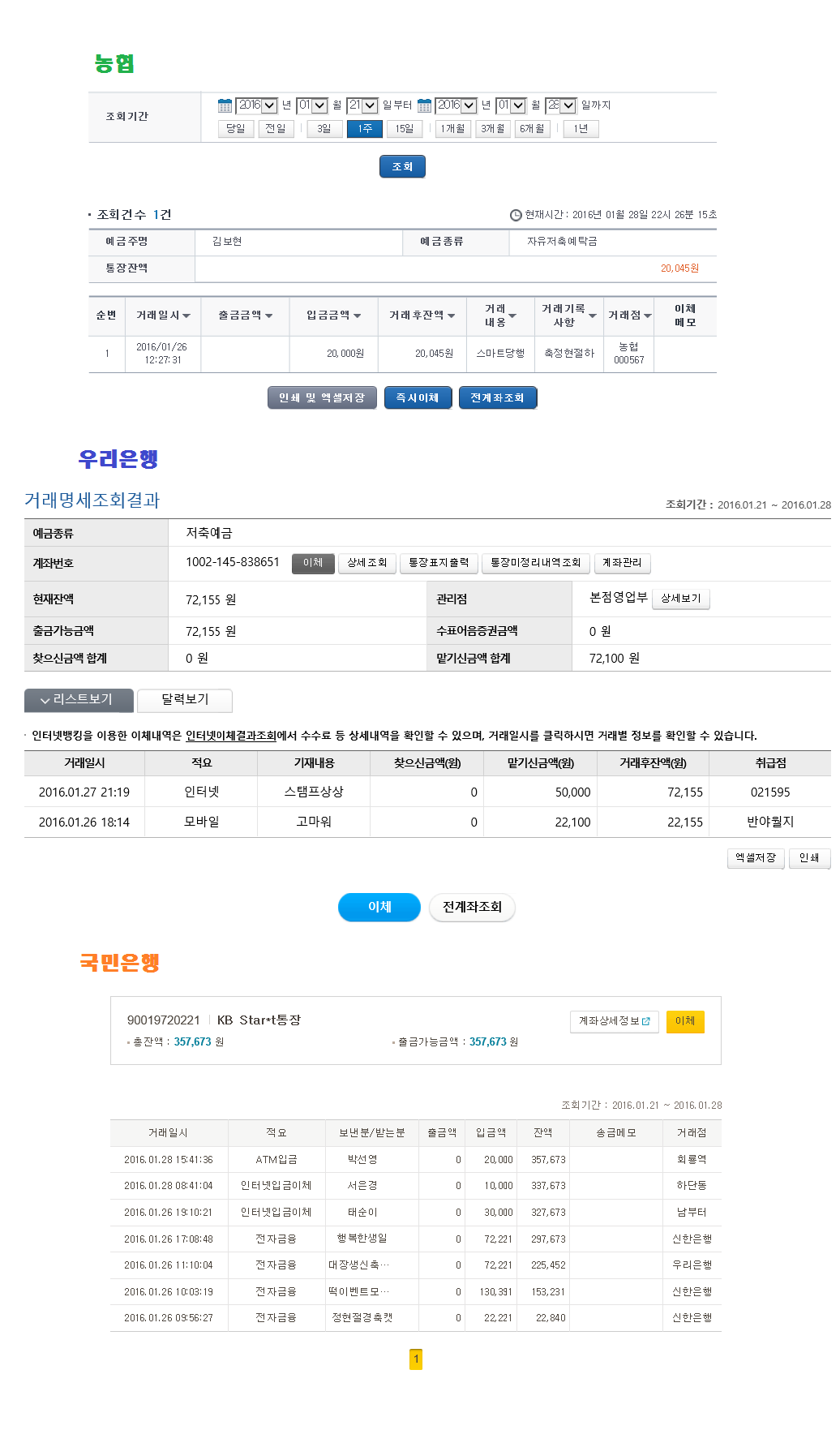Click the 계좌관리 button
This screenshot has width=840, height=1430.
(622, 563)
